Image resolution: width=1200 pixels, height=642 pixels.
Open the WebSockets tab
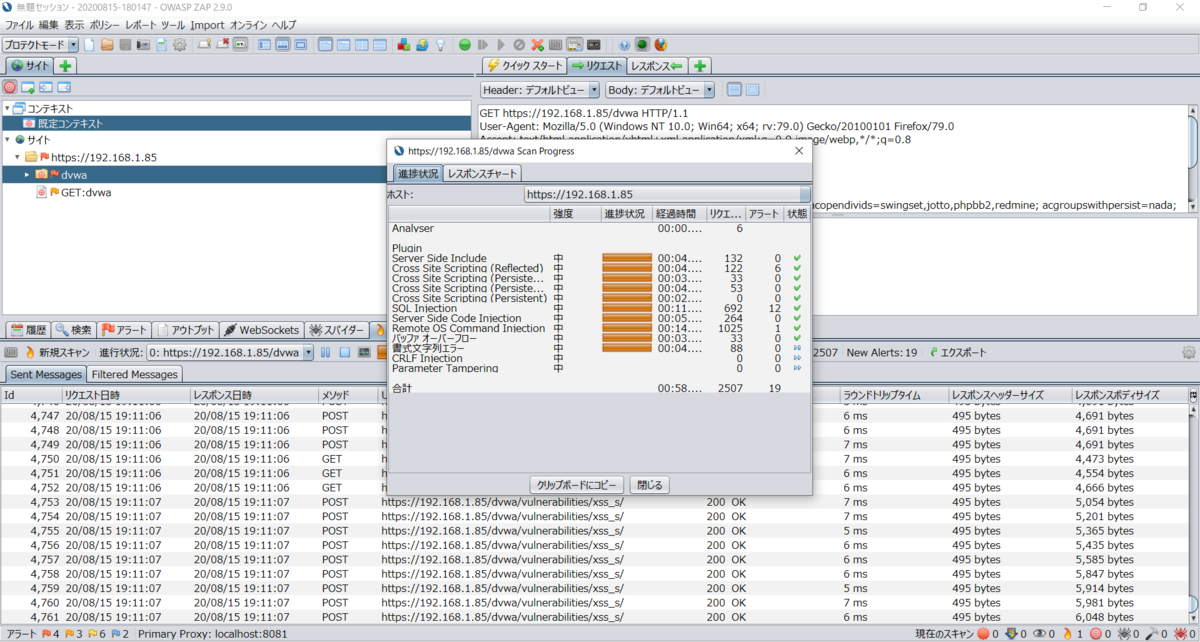(x=261, y=329)
